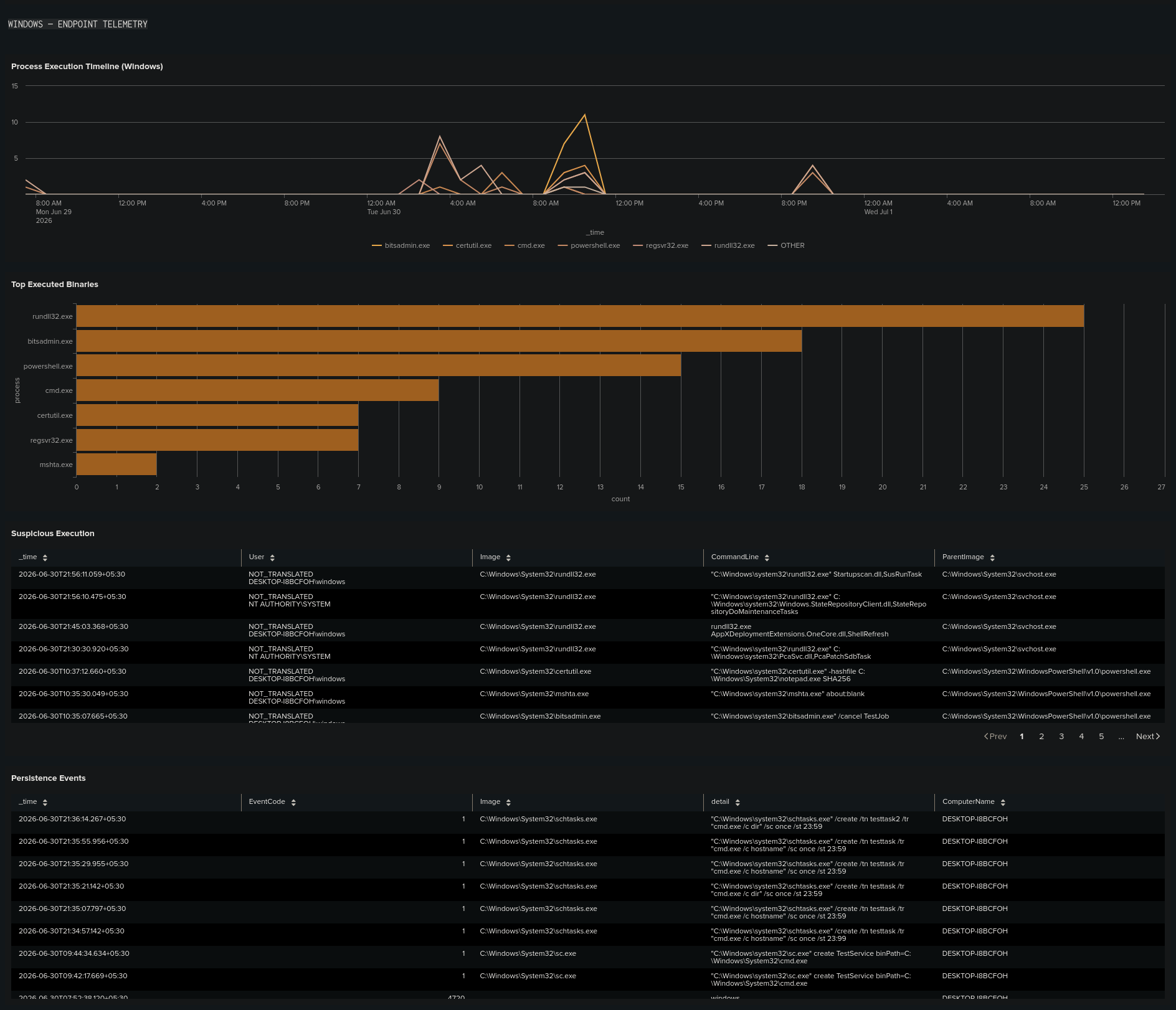Sort Suspicious Execution by User column icon
Screen dimensions: 1176x1010
point(272,558)
